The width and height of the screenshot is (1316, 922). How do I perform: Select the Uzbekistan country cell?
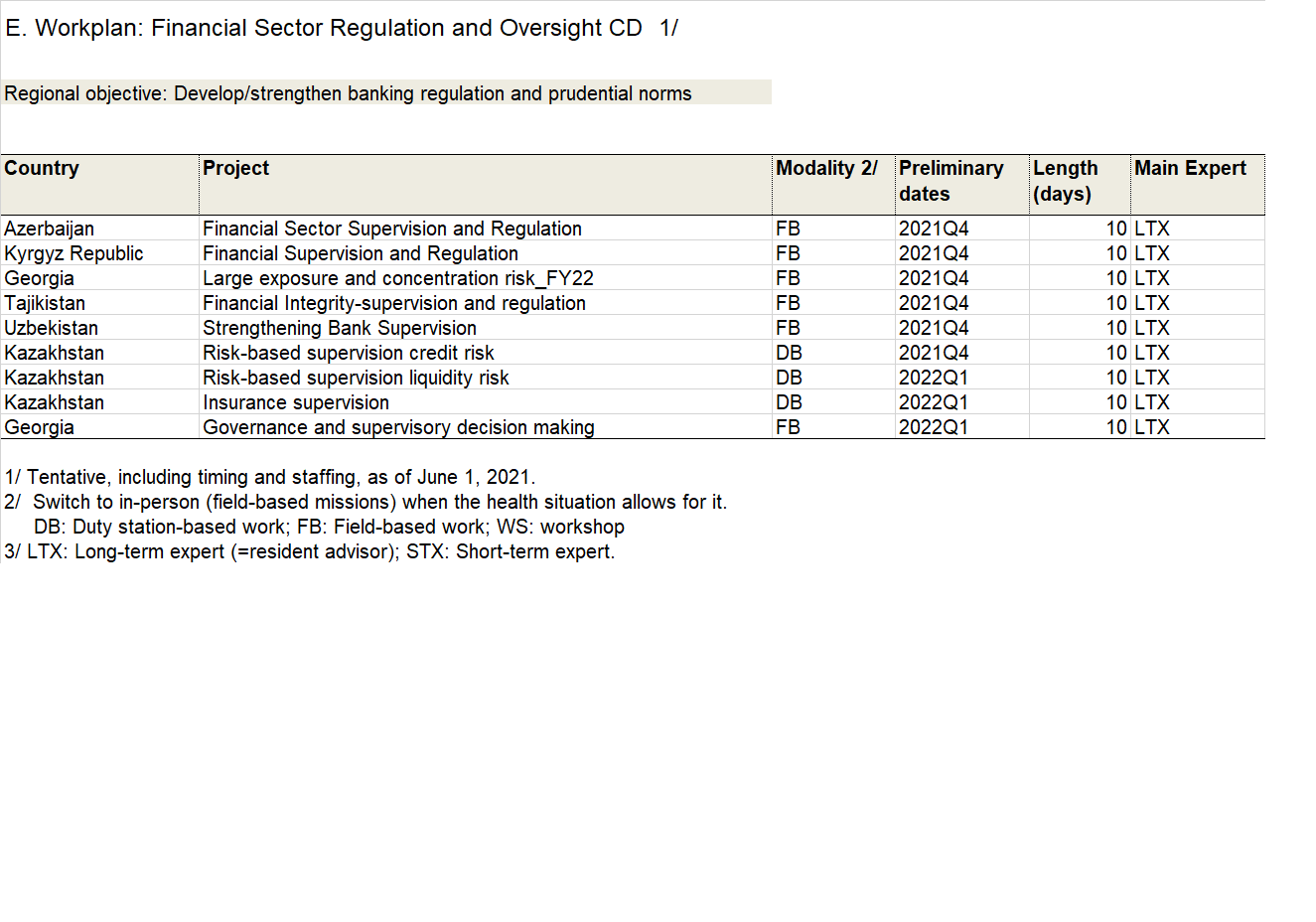[51, 328]
